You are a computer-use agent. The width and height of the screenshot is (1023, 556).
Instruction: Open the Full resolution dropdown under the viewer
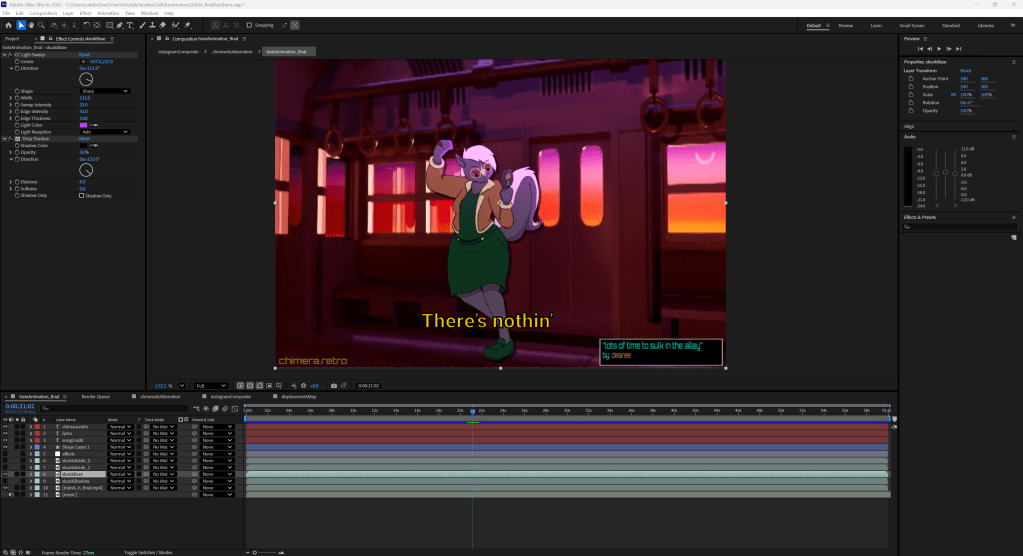click(x=211, y=385)
